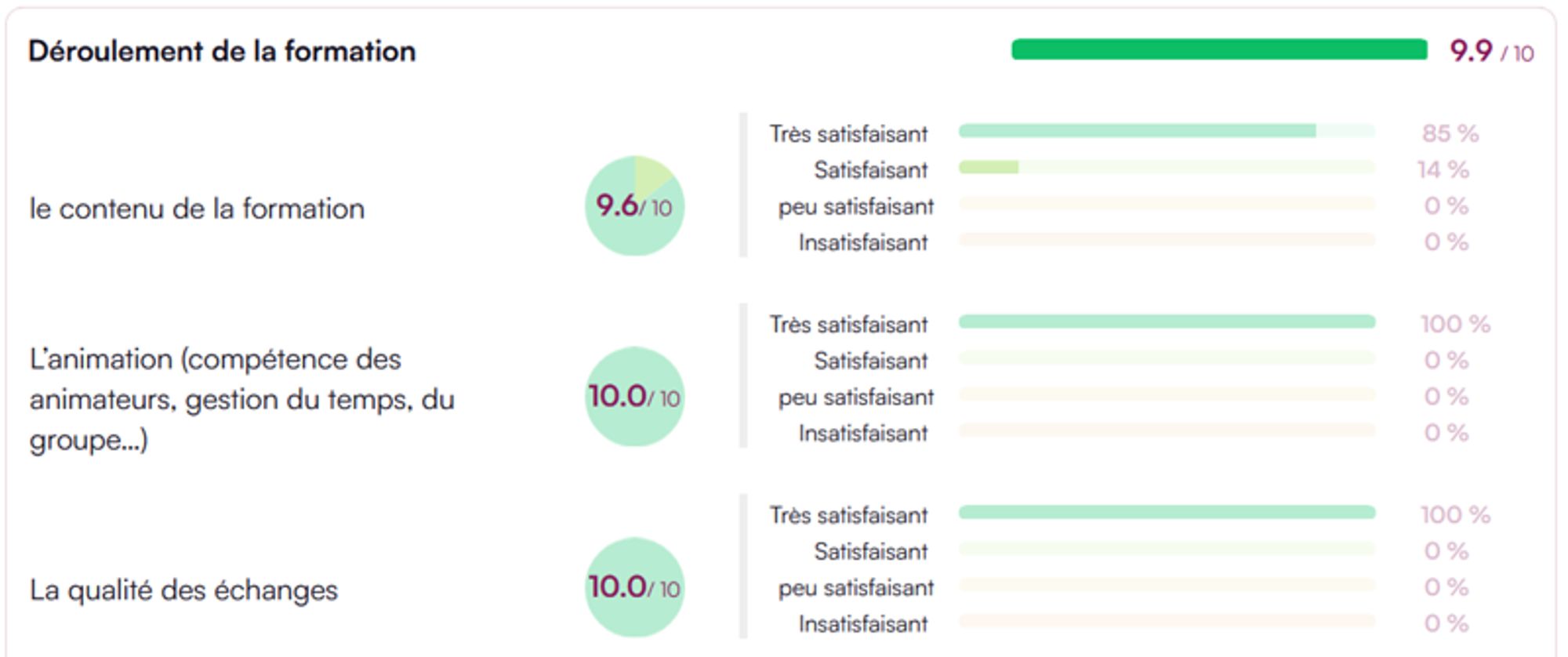Click the overall dark green progress bar
The width and height of the screenshot is (1568, 657).
[1219, 50]
